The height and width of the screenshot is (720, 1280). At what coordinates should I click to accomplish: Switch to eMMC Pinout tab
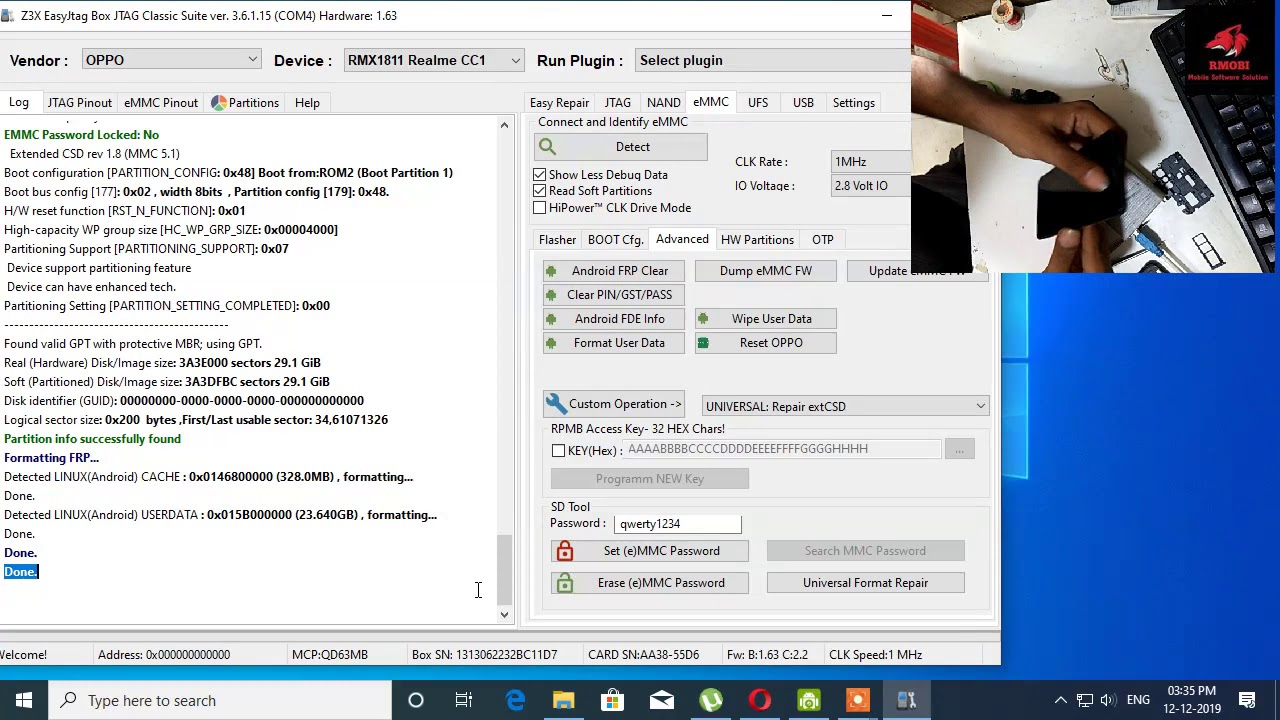pyautogui.click(x=160, y=103)
